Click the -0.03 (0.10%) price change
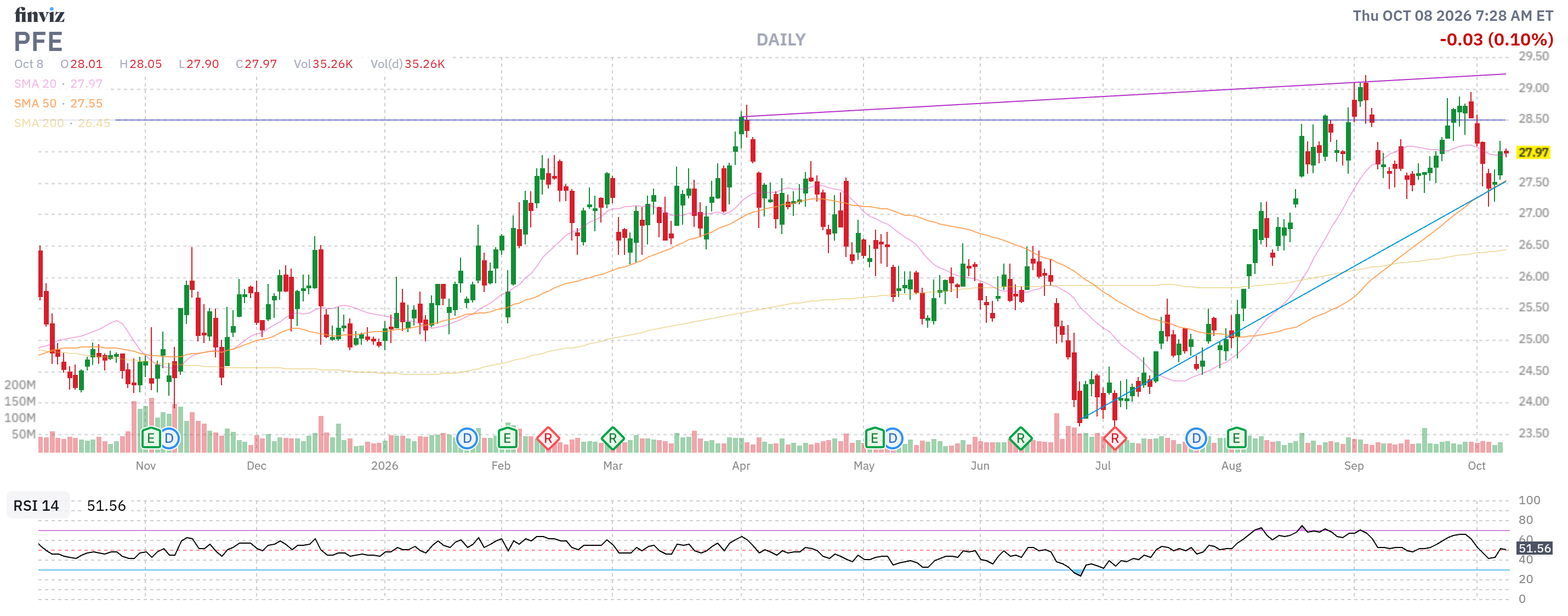The image size is (1568, 616). [1496, 40]
